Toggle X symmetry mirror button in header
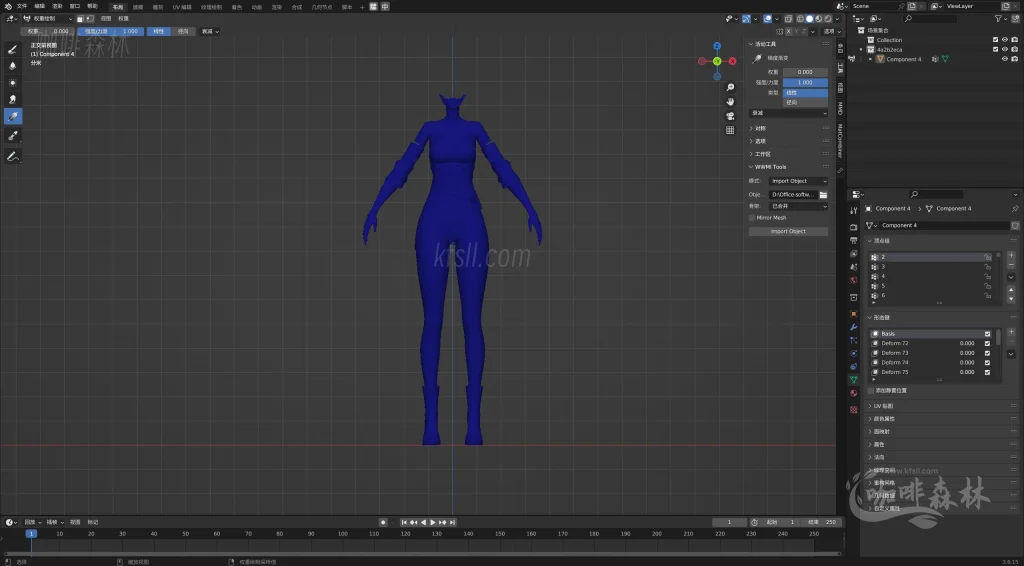The width and height of the screenshot is (1024, 566). pyautogui.click(x=789, y=31)
